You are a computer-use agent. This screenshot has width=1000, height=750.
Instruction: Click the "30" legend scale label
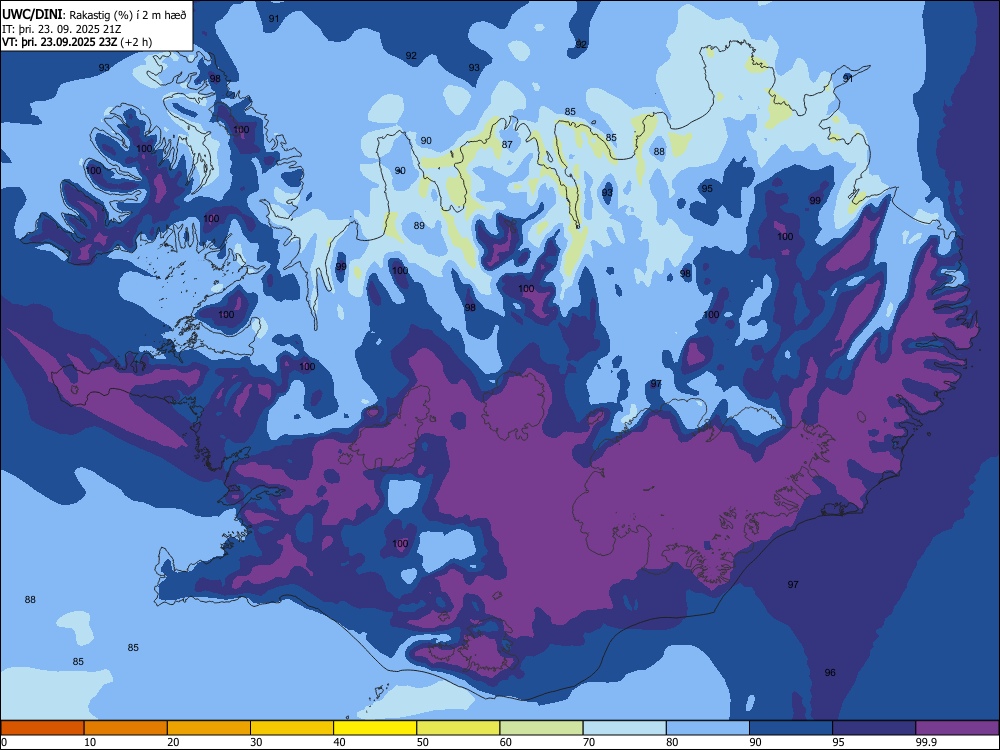point(256,742)
